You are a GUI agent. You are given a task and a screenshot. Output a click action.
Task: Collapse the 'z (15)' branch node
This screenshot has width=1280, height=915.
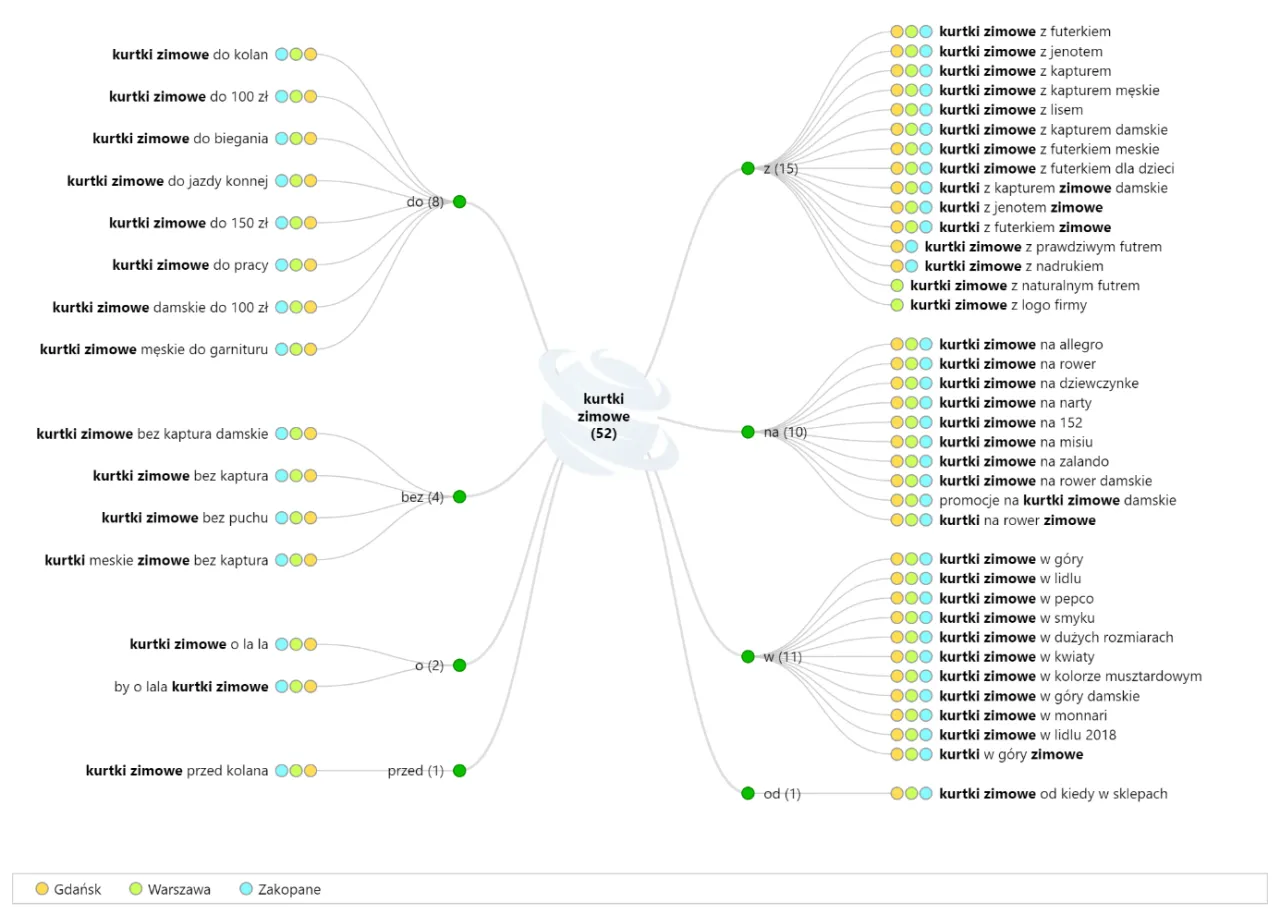click(748, 168)
